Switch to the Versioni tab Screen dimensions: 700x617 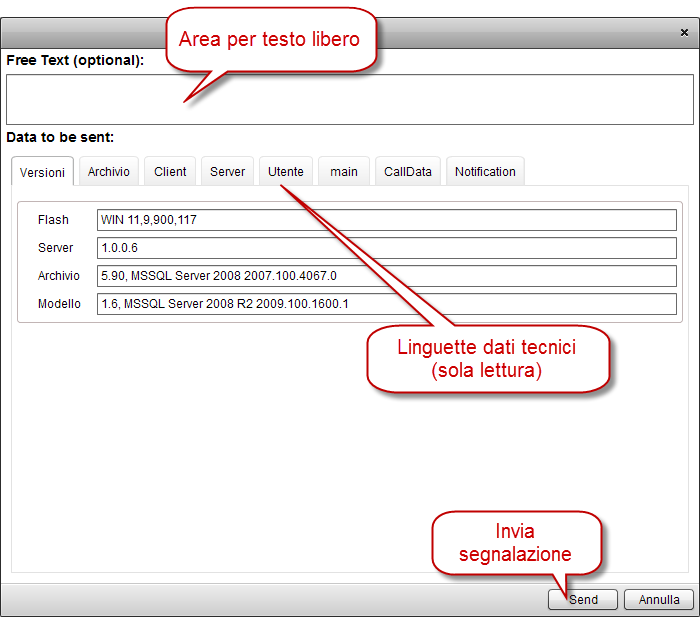point(42,172)
